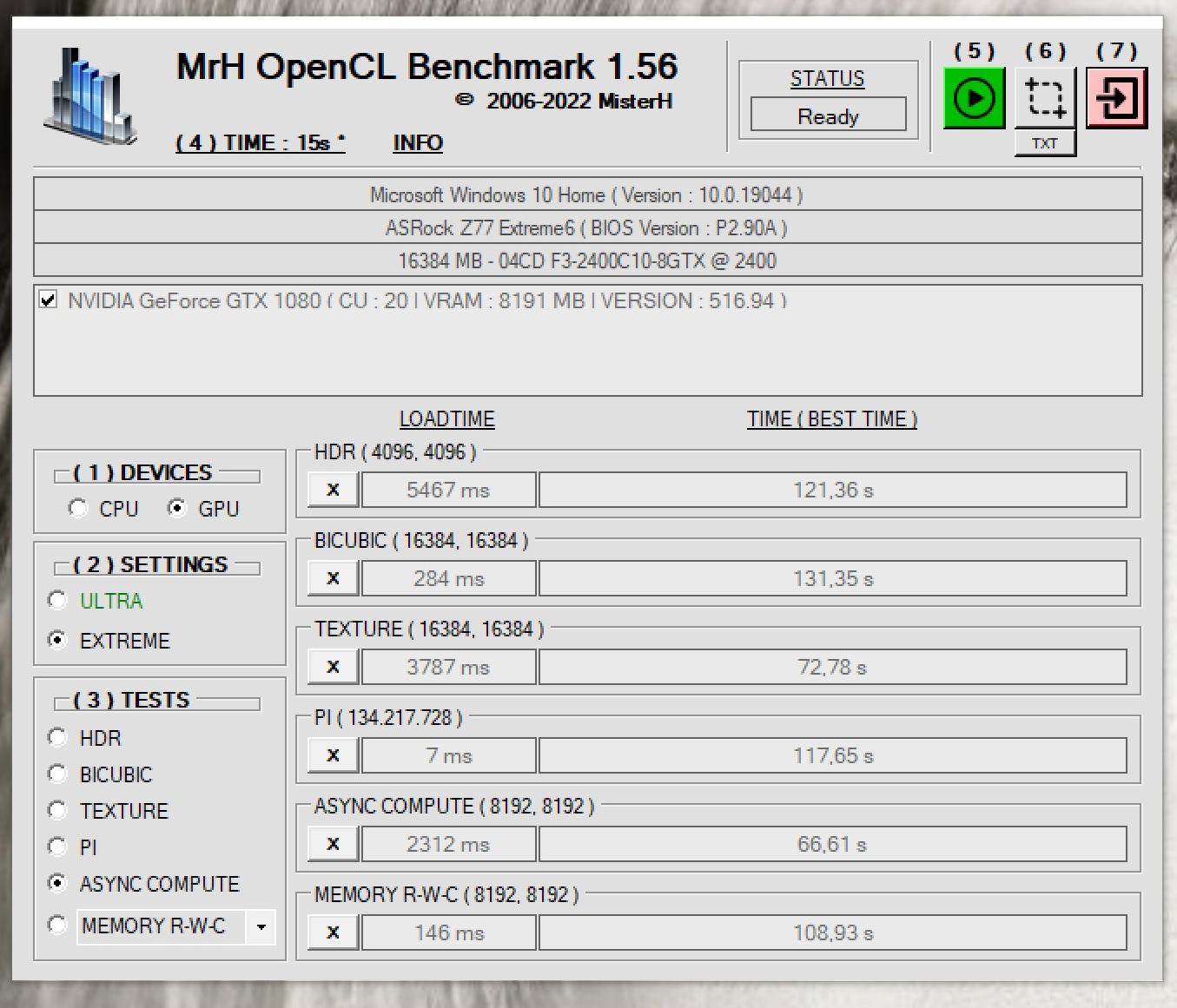Expand the MEMORY R-W-C dropdown arrow

click(261, 926)
